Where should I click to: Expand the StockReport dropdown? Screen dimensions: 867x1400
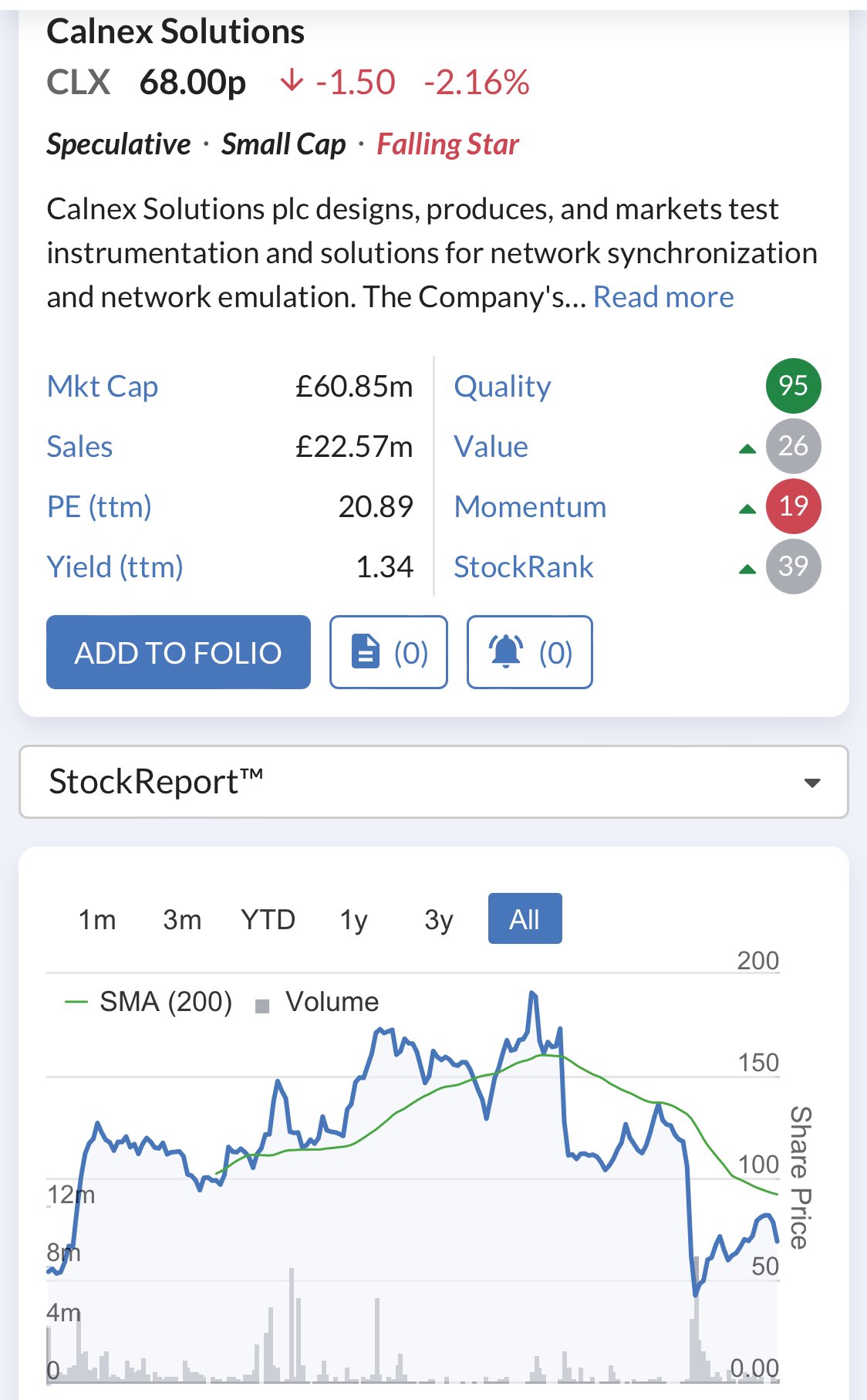[433, 782]
